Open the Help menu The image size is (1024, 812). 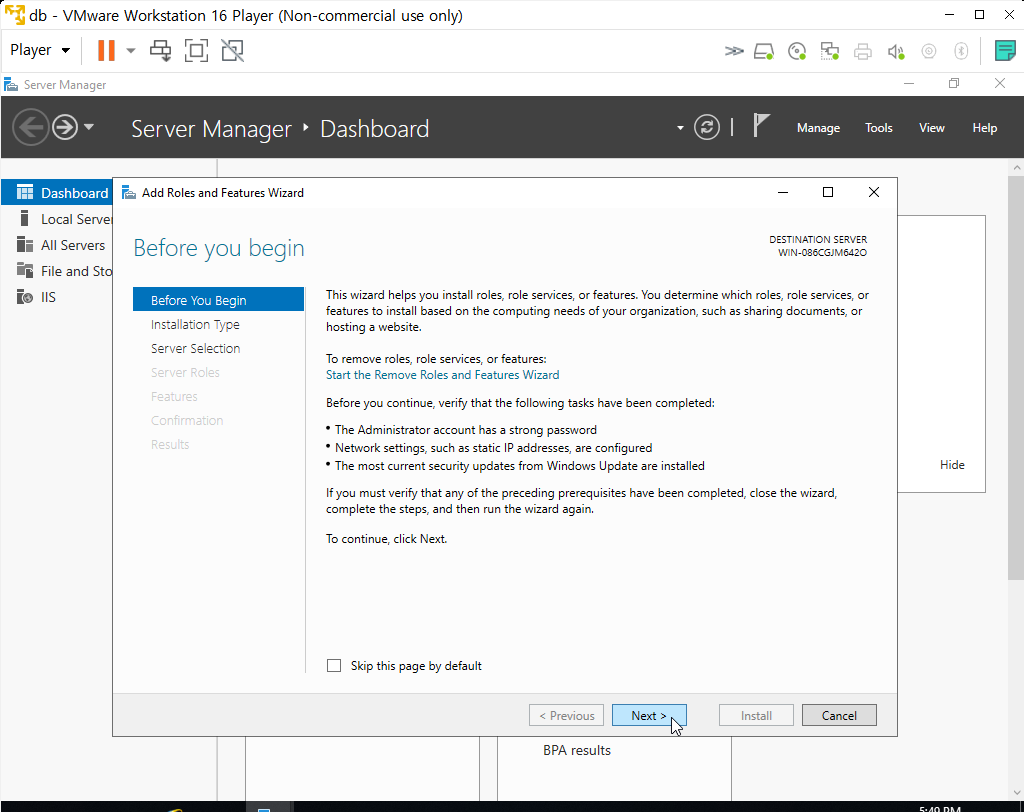(x=984, y=128)
